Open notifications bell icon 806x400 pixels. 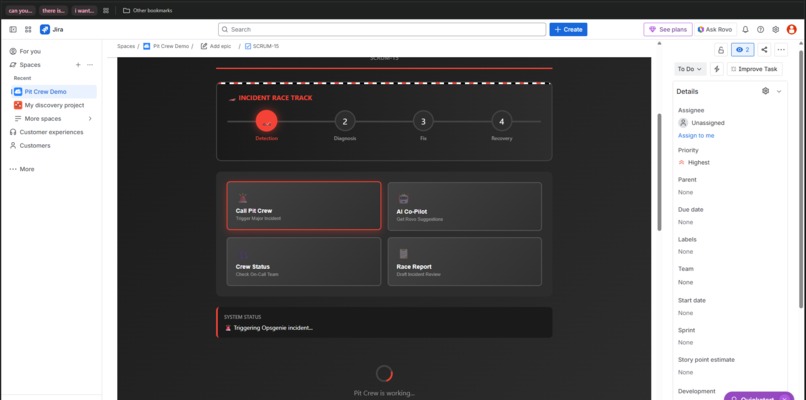pos(745,30)
